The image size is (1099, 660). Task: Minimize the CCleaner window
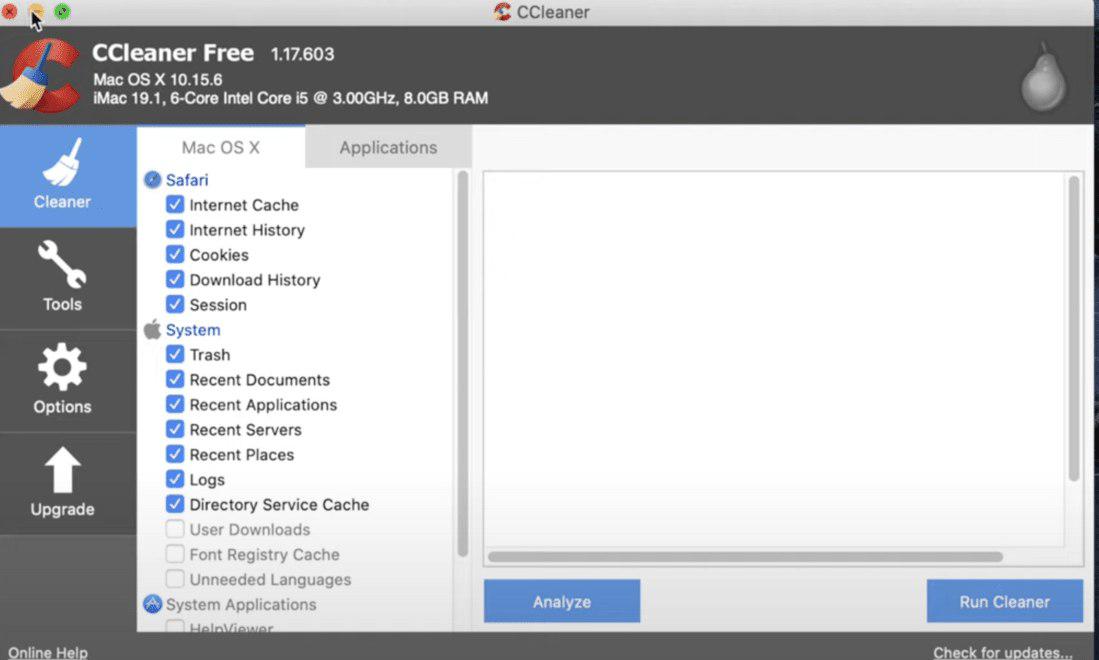[36, 11]
